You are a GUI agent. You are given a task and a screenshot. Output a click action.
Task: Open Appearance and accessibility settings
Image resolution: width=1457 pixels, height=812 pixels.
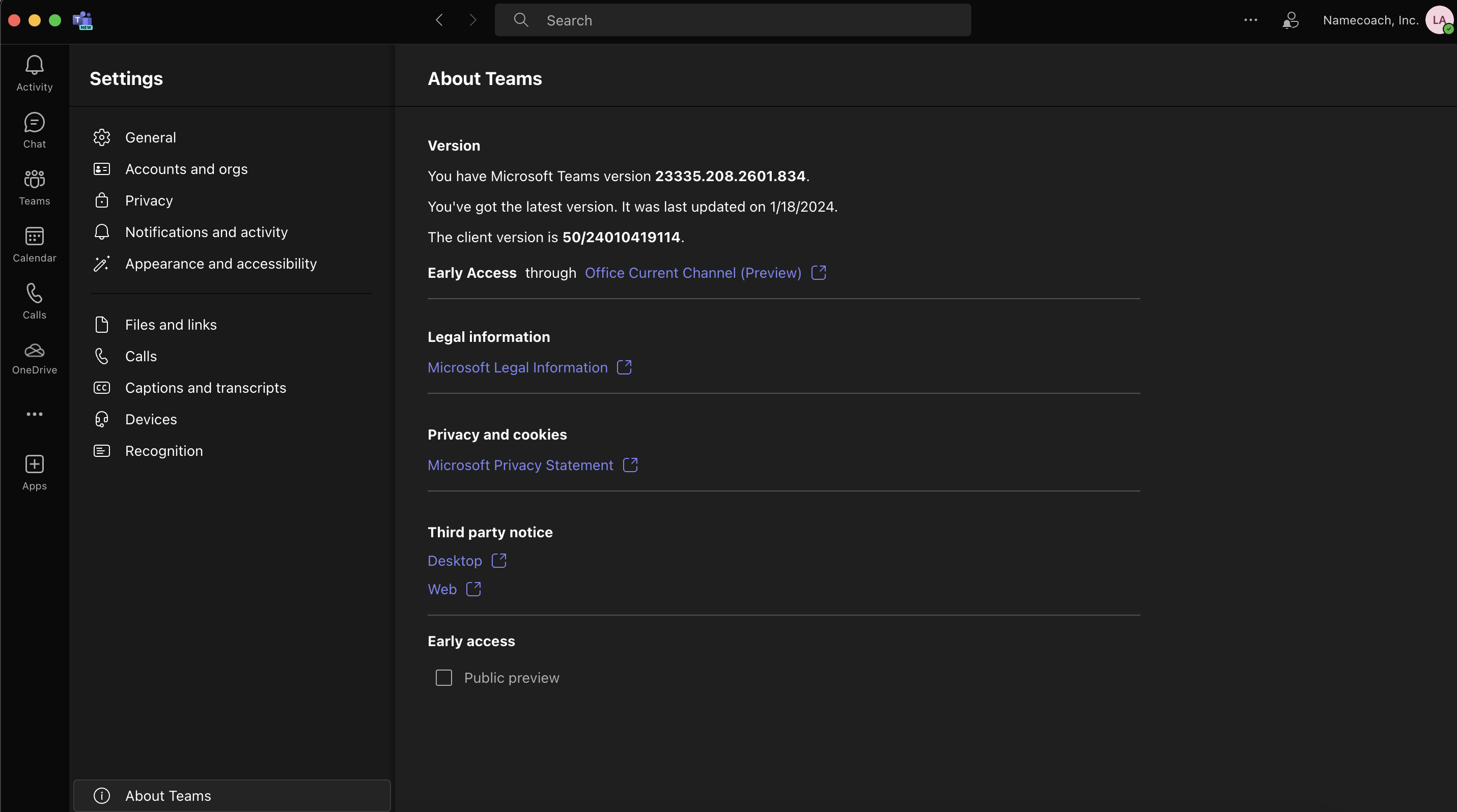coord(231,264)
